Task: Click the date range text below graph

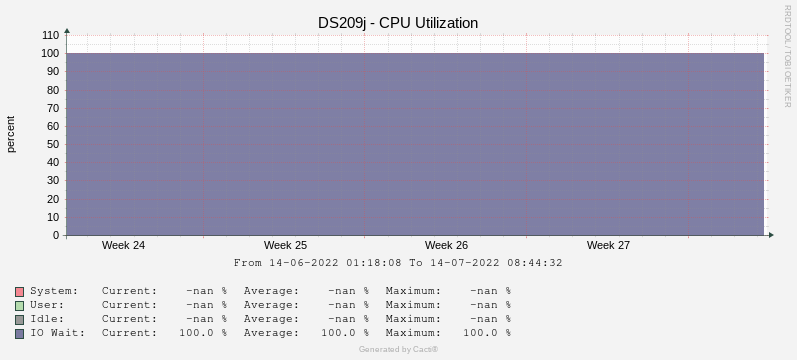Action: pos(398,263)
